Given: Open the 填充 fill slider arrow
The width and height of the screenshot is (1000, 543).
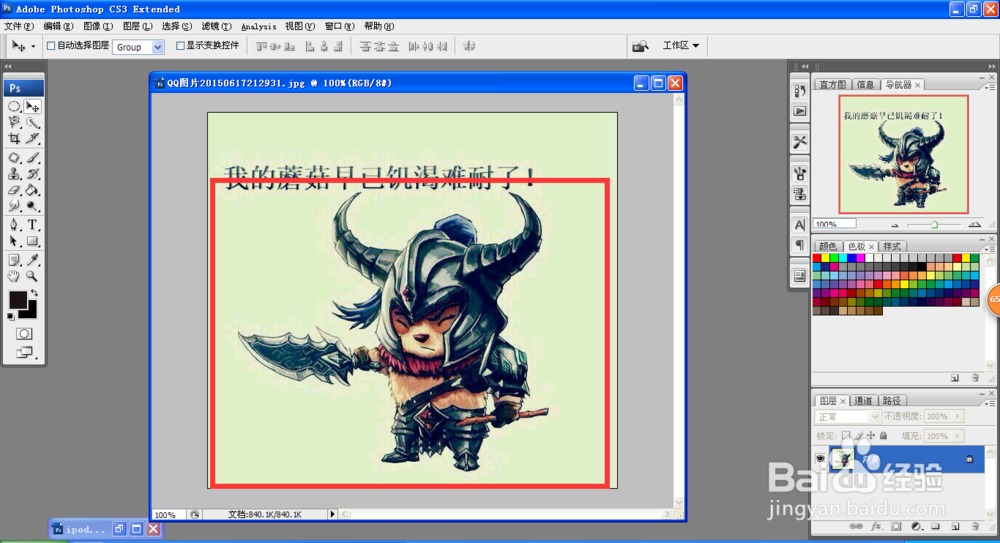Looking at the screenshot, I should click(957, 436).
